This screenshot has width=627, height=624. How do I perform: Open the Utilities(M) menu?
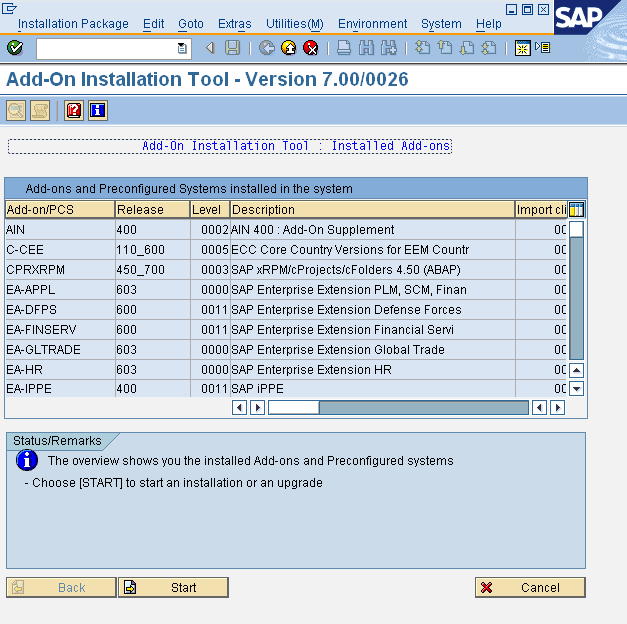pos(294,24)
